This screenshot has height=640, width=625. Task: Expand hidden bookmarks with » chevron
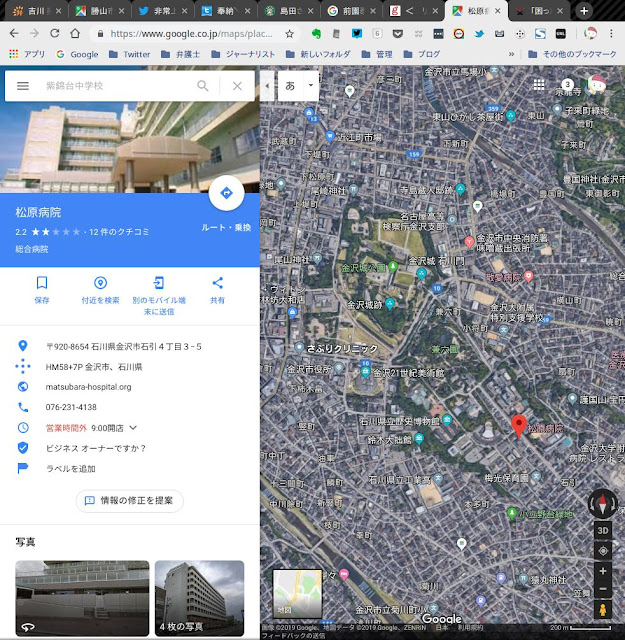pyautogui.click(x=512, y=54)
